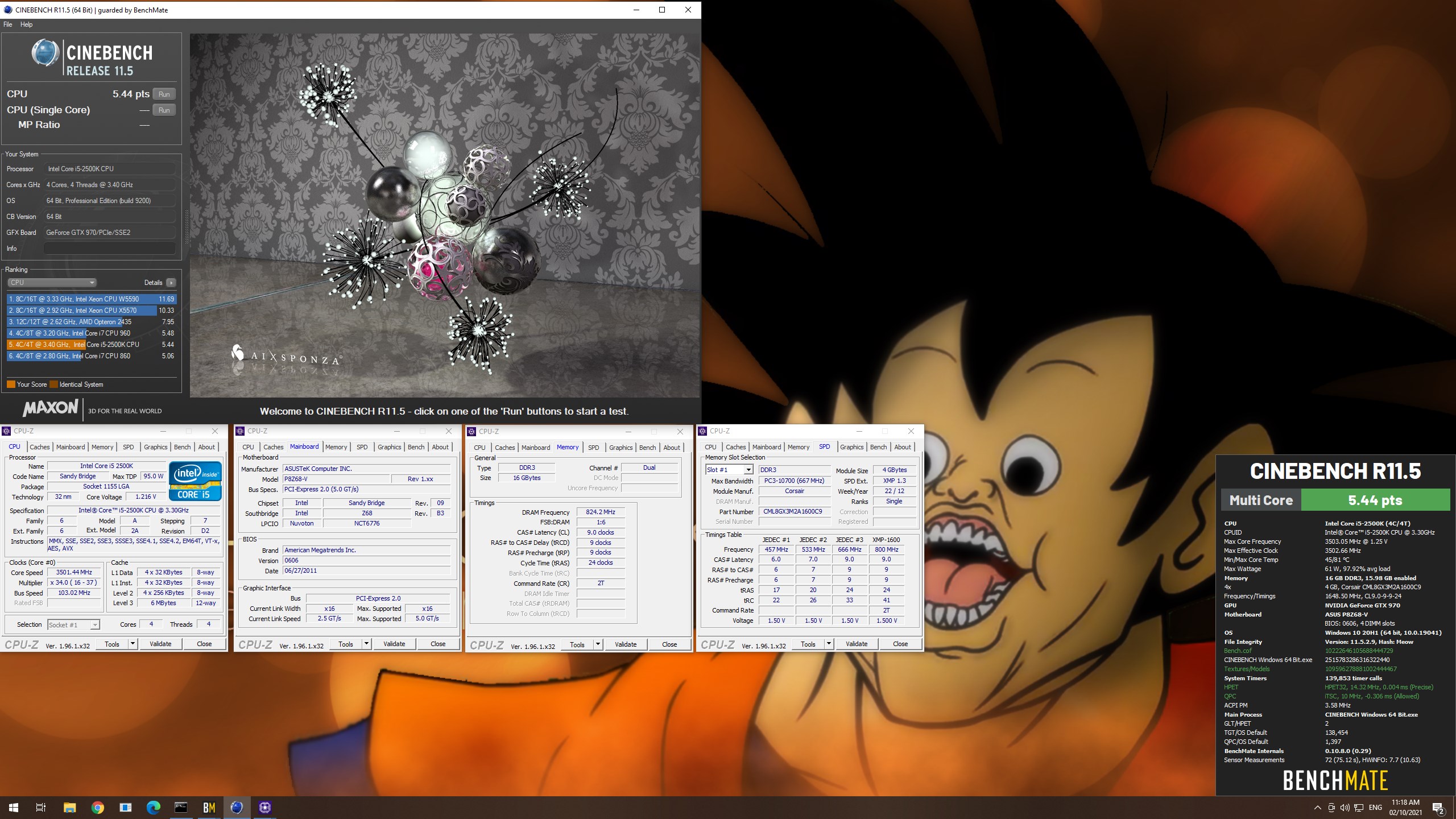Image resolution: width=1456 pixels, height=819 pixels.
Task: Click the empty Info field in Your System
Action: [109, 249]
